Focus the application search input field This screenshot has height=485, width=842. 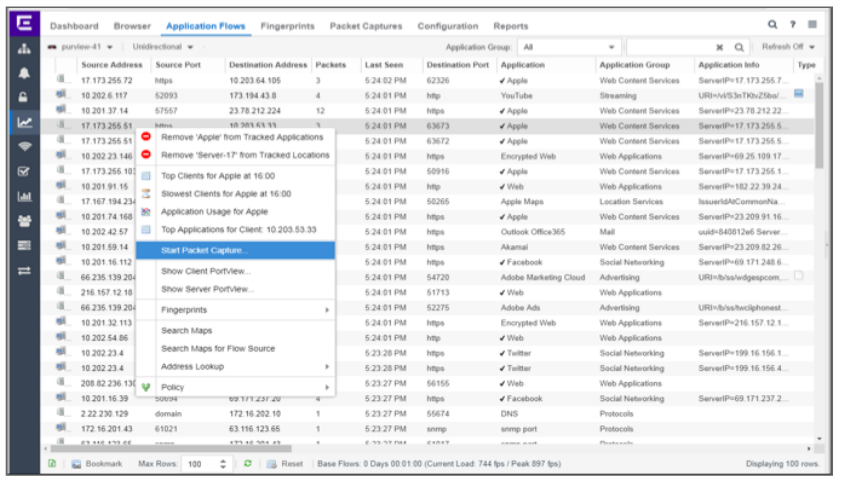(670, 47)
